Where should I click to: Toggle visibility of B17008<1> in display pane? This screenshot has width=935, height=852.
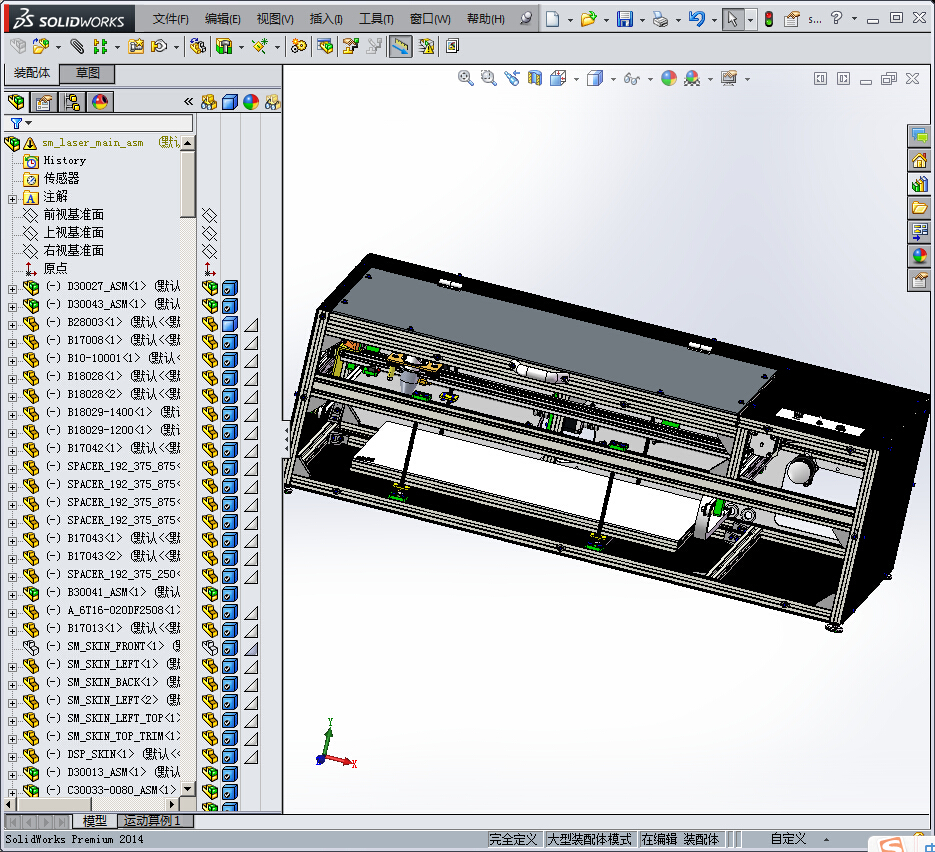click(209, 342)
